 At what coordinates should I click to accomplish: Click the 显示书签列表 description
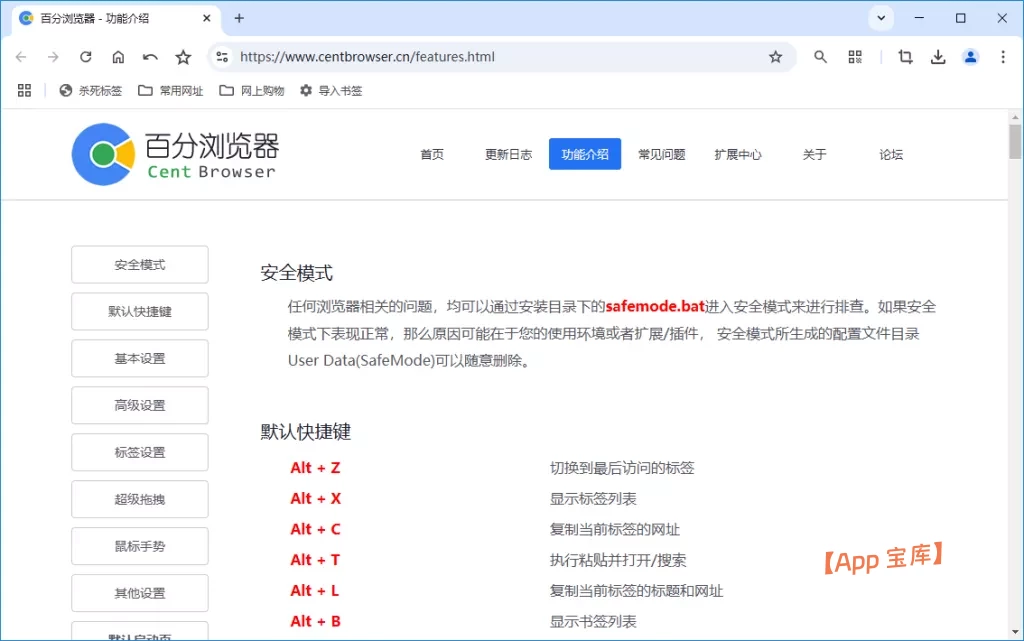click(x=593, y=621)
